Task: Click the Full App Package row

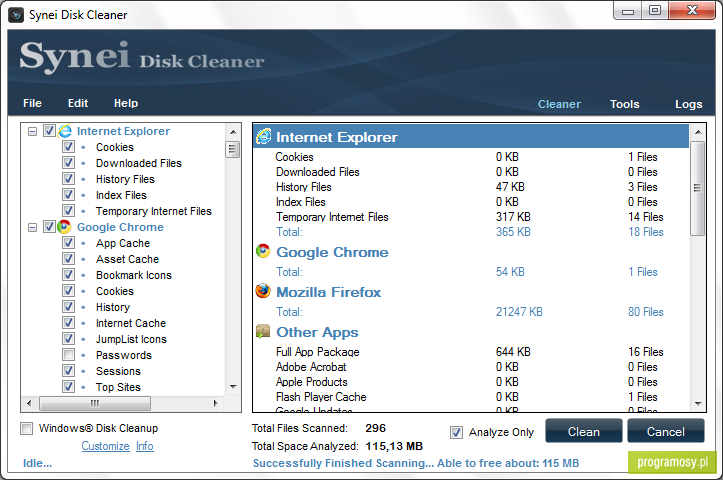Action: (470, 352)
